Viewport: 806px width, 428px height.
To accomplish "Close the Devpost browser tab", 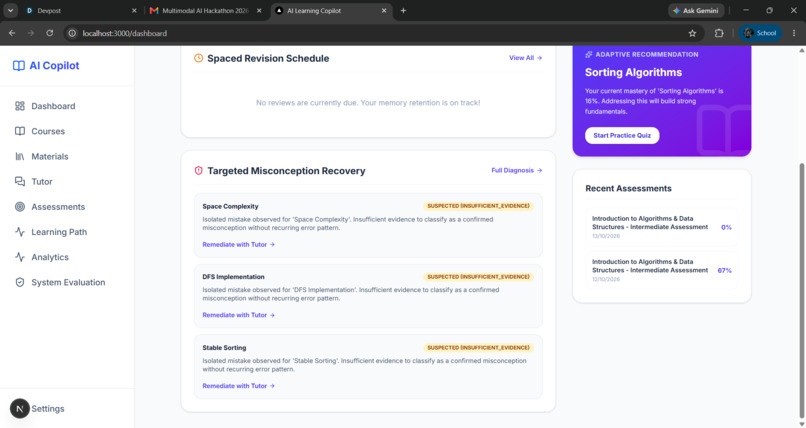I will (x=134, y=10).
